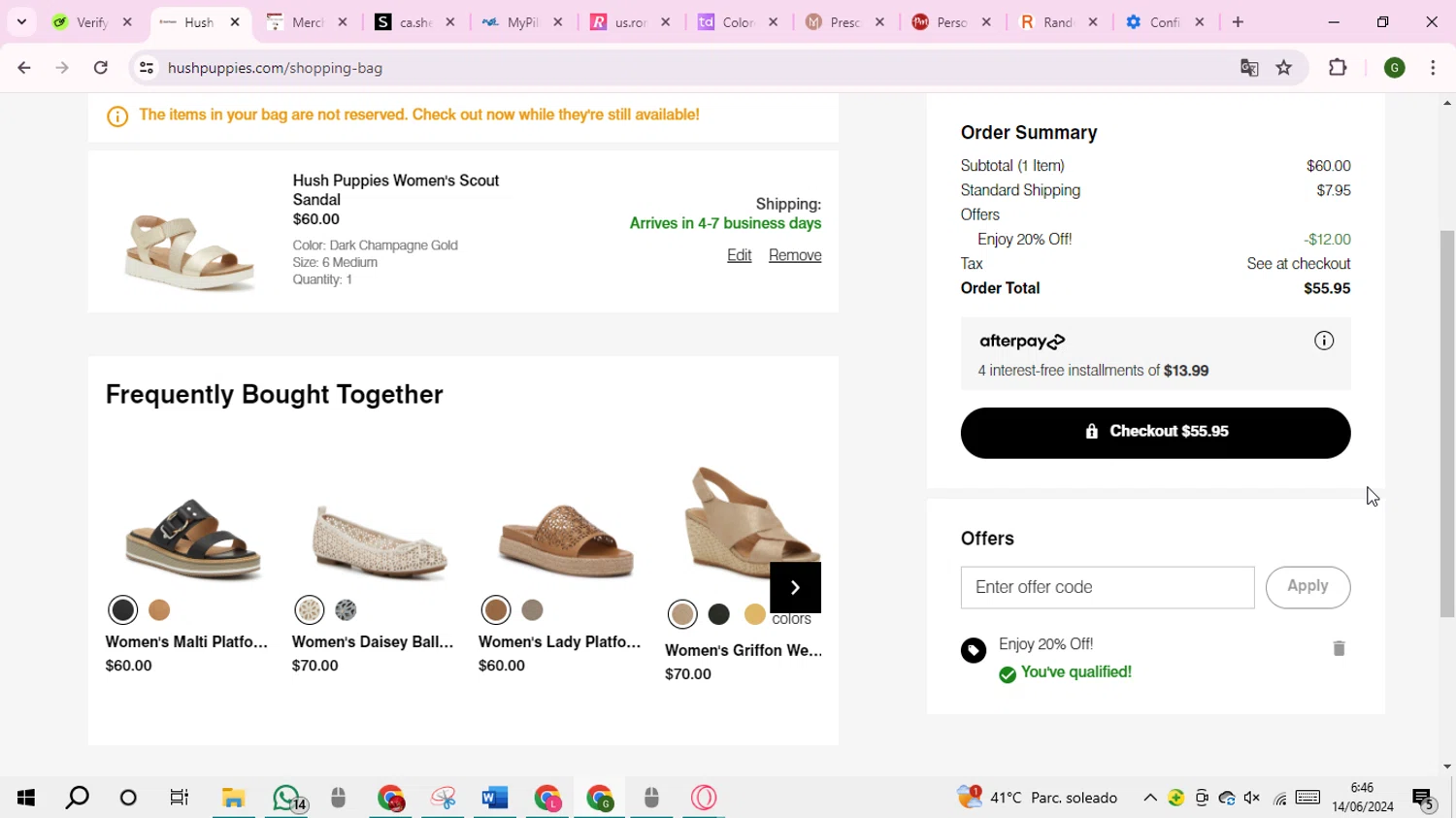
Task: Select the brown swatch for Lady Platform
Action: [x=496, y=610]
